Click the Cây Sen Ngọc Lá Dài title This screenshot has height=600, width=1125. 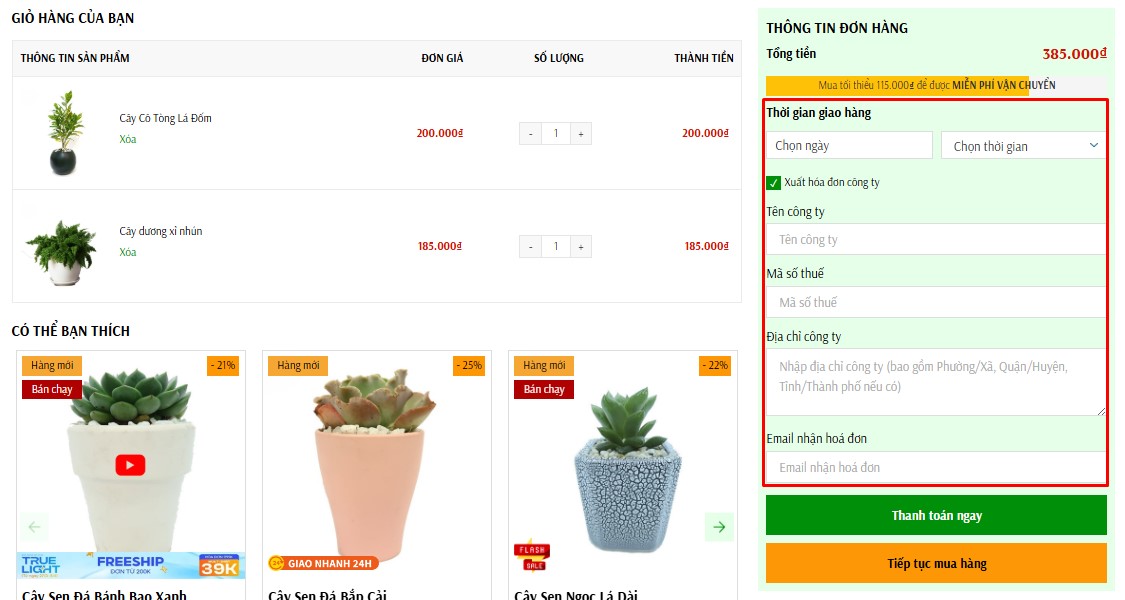point(575,594)
